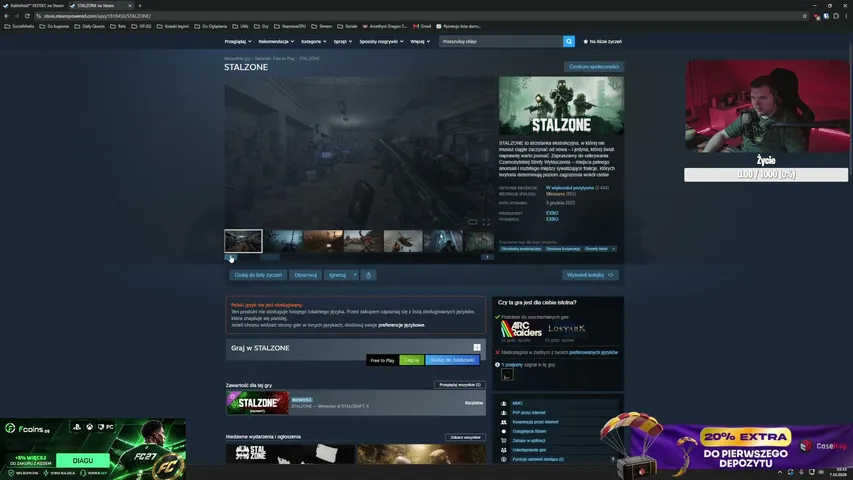Click the Ignoruj button
Viewport: 853px width, 480px height.
tap(337, 275)
